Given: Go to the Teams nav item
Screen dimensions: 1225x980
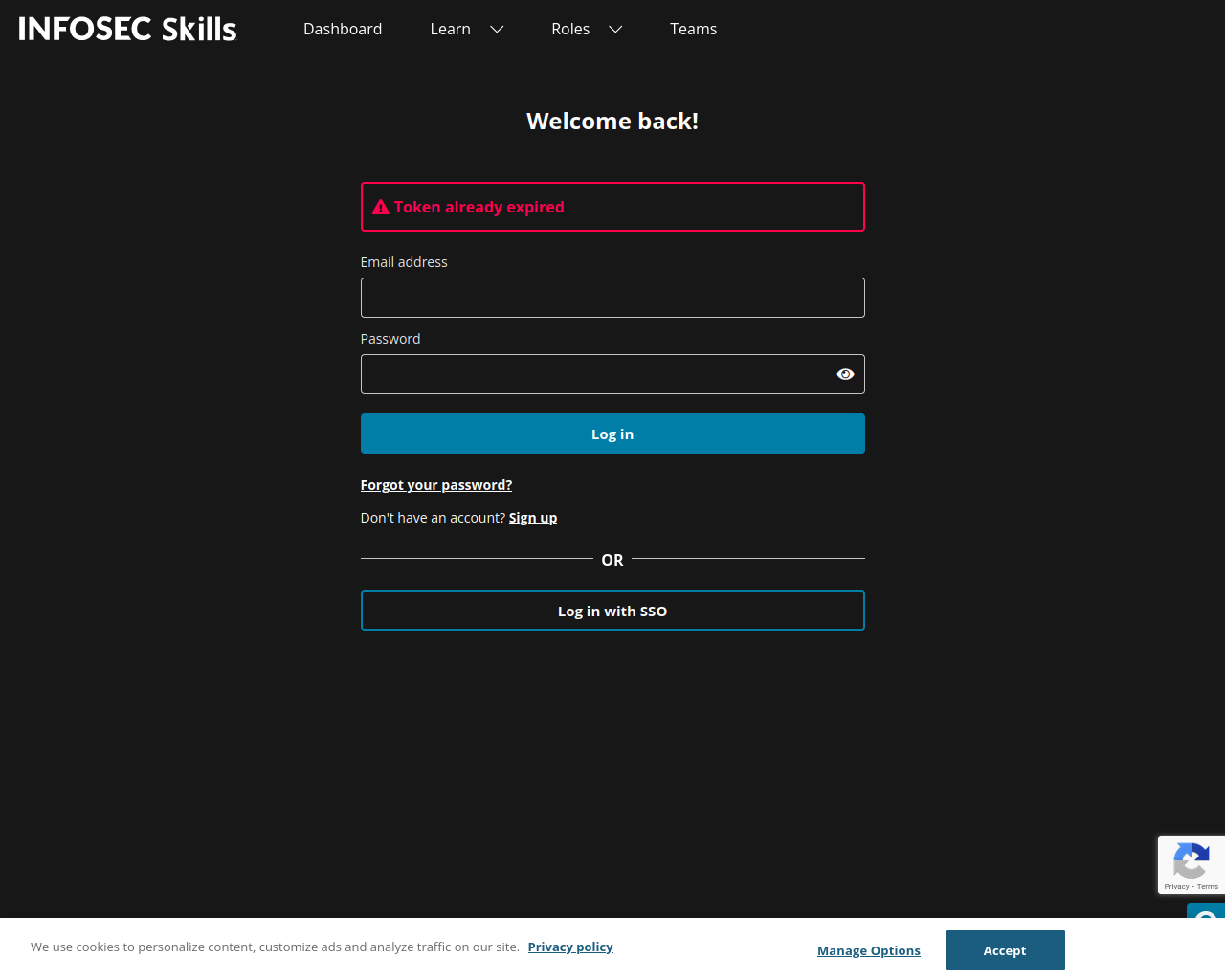Looking at the screenshot, I should [x=693, y=29].
